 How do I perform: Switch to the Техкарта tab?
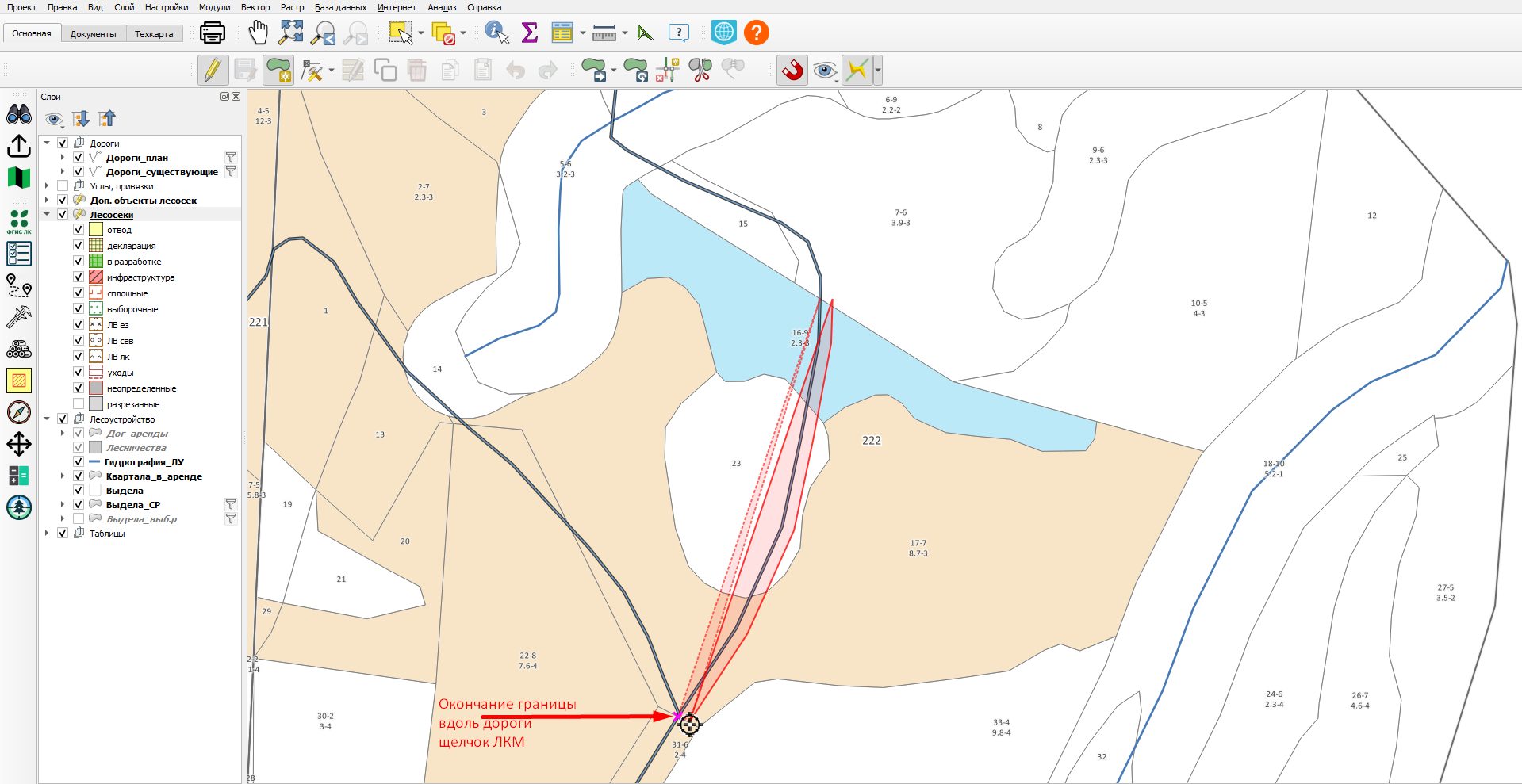tap(154, 34)
